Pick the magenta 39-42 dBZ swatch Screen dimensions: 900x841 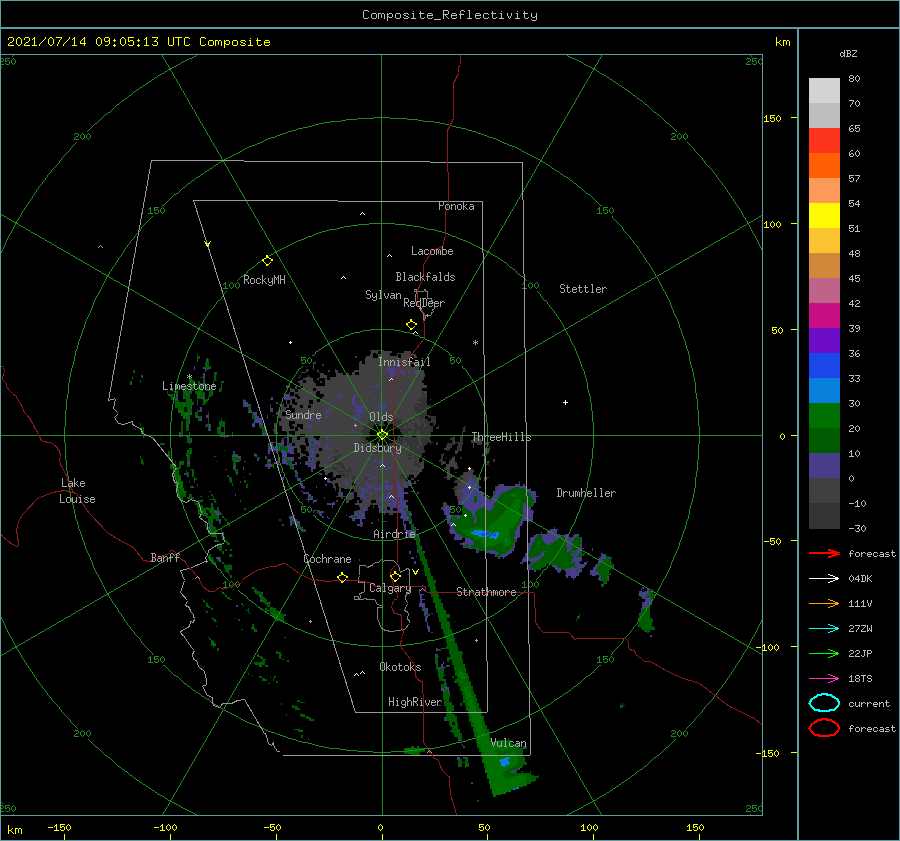tap(824, 316)
